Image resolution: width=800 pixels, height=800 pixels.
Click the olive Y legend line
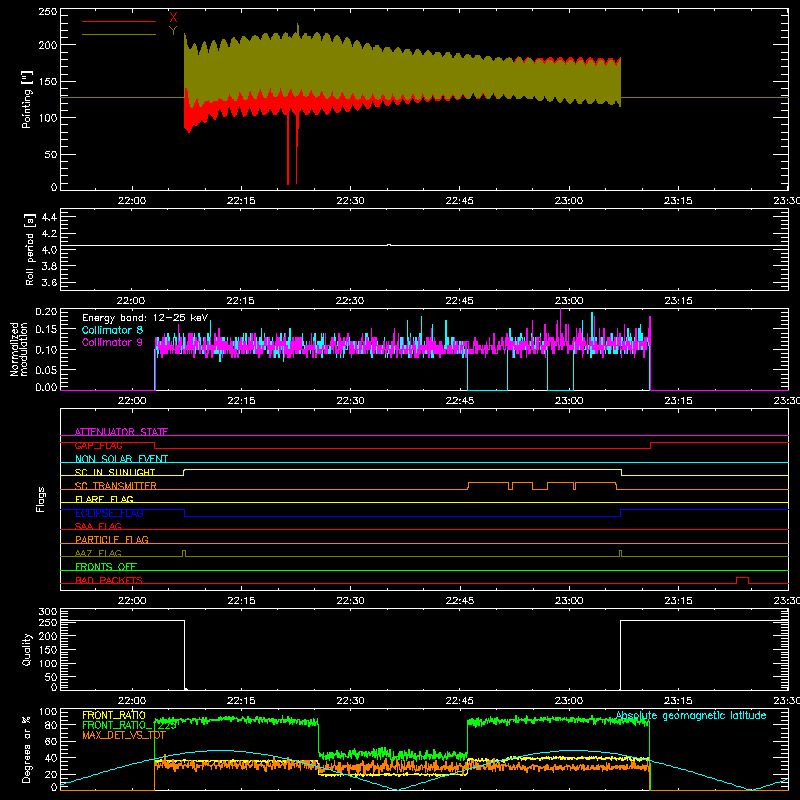point(119,34)
